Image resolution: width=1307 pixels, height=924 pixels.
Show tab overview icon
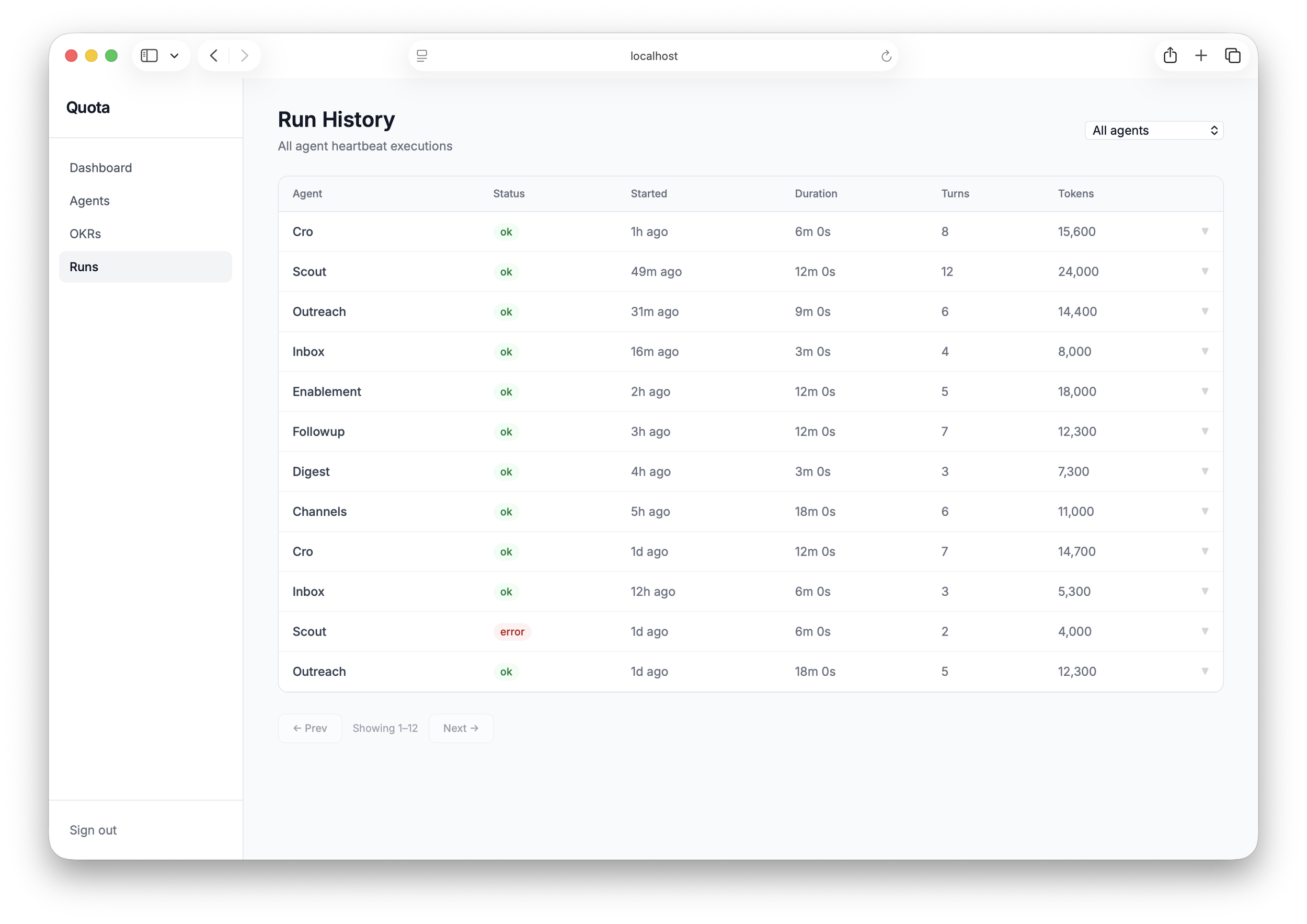coord(1232,56)
